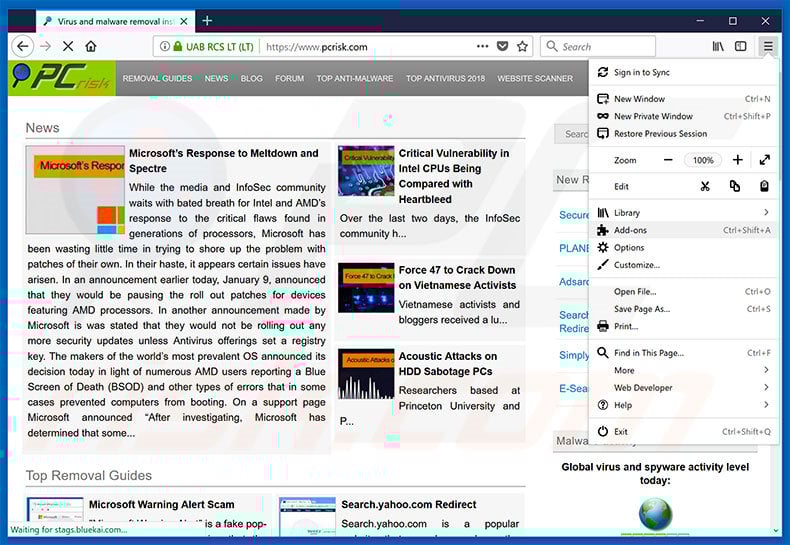Open Force 47 to Crack Down article
The height and width of the screenshot is (545, 790).
(457, 278)
